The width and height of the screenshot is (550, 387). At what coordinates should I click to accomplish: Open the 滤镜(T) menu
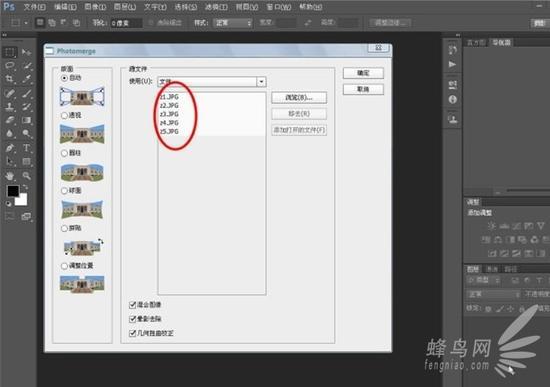[x=216, y=7]
